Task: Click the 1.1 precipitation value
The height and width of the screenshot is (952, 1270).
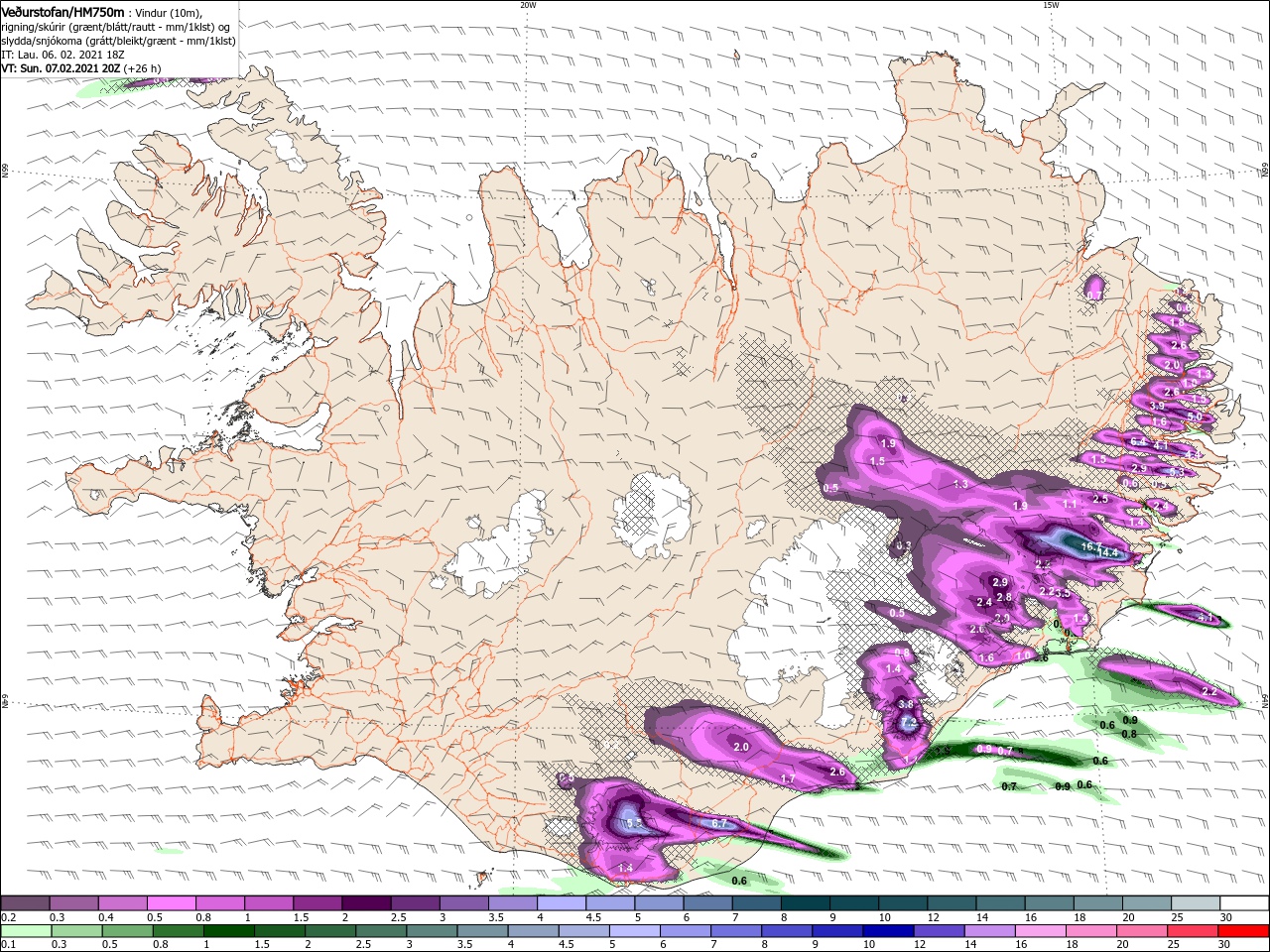Action: pos(1070,504)
